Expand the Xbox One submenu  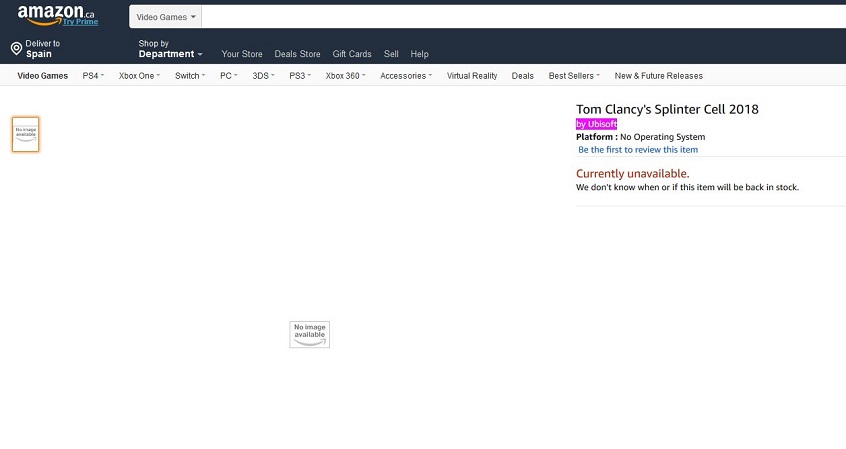tap(140, 76)
